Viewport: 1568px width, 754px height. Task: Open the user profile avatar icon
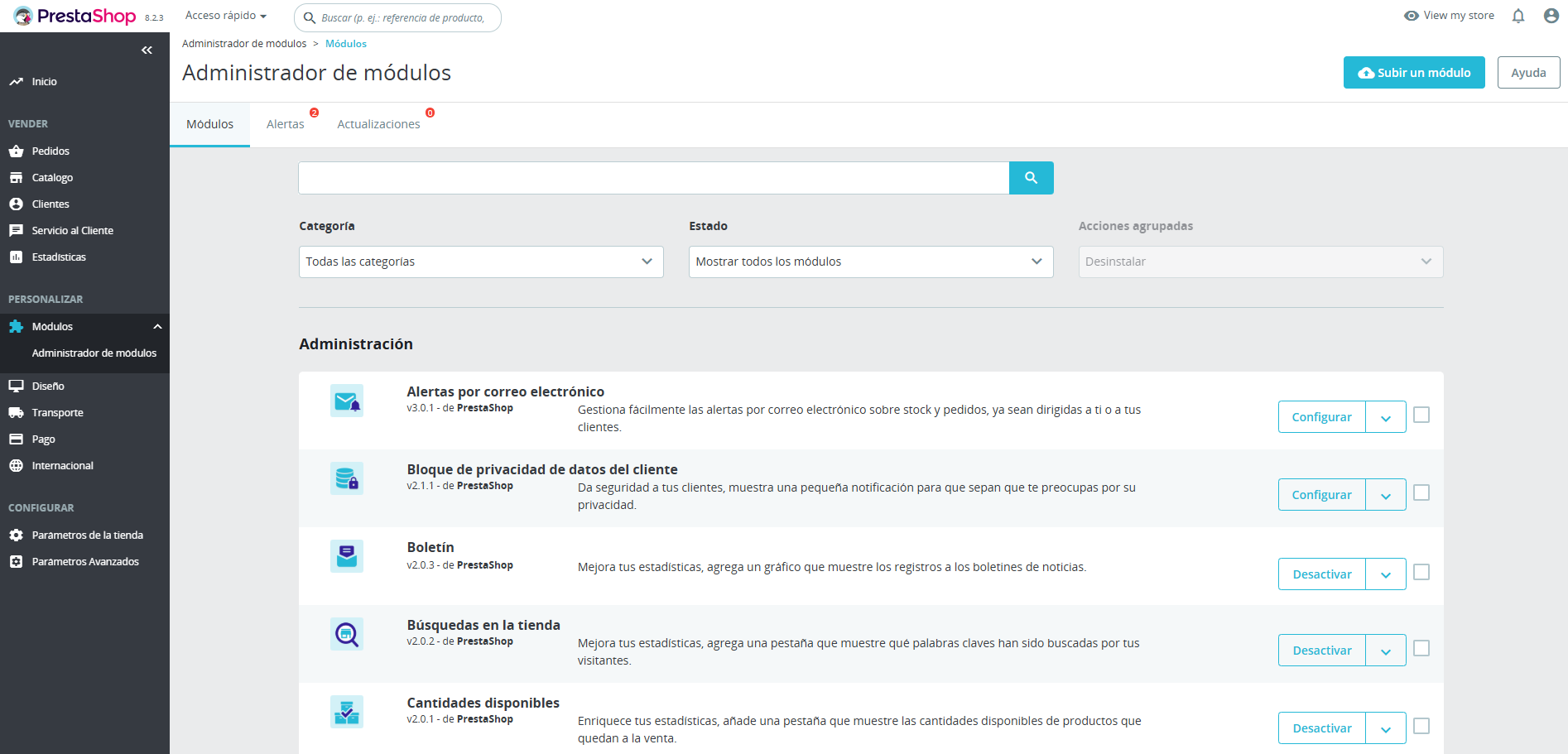coord(1551,16)
